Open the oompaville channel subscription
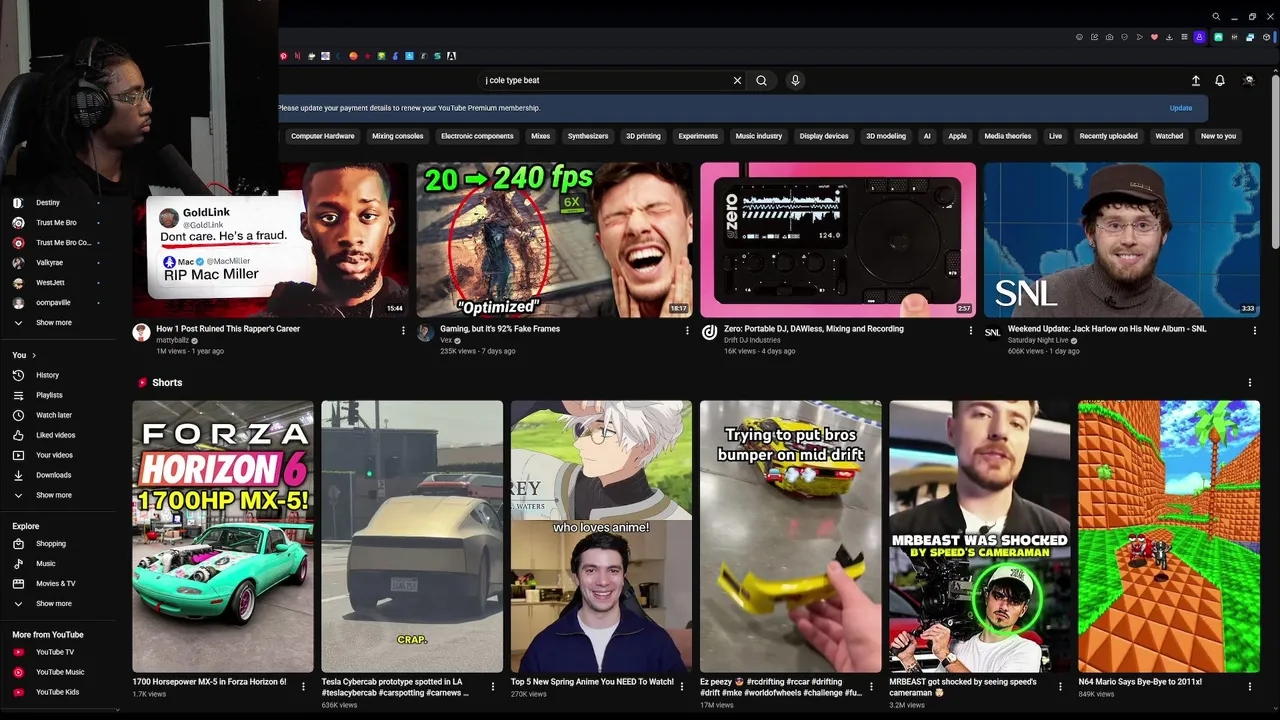Viewport: 1280px width, 720px height. pos(53,303)
